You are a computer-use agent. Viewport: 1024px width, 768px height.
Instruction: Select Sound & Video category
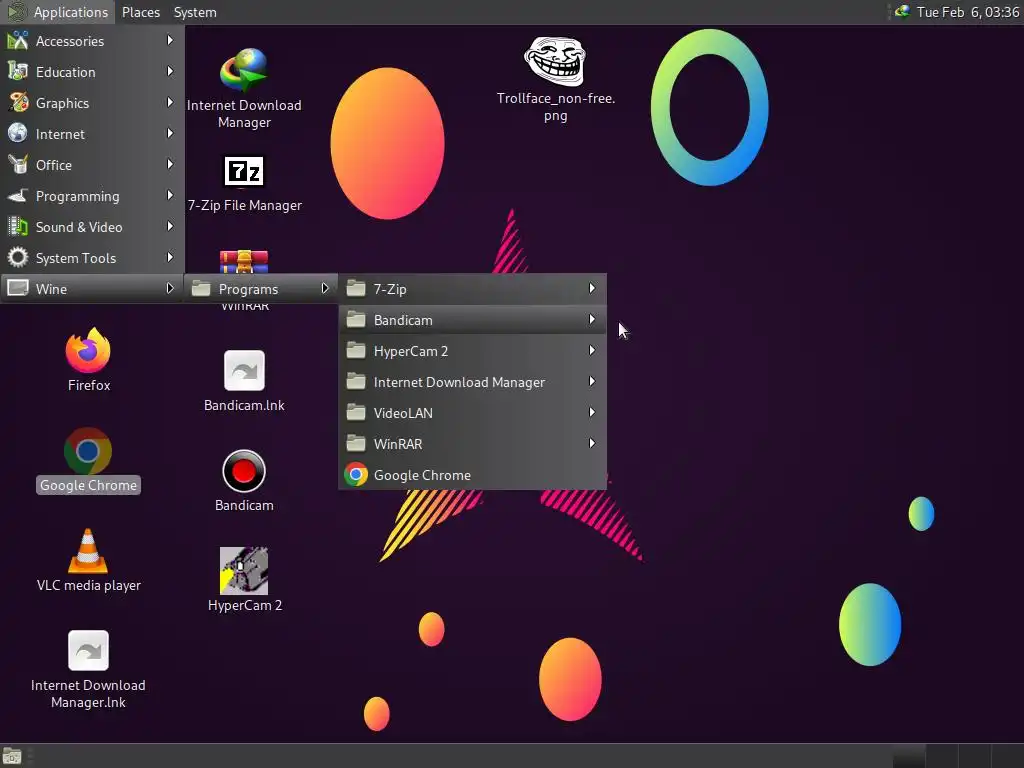pos(92,227)
